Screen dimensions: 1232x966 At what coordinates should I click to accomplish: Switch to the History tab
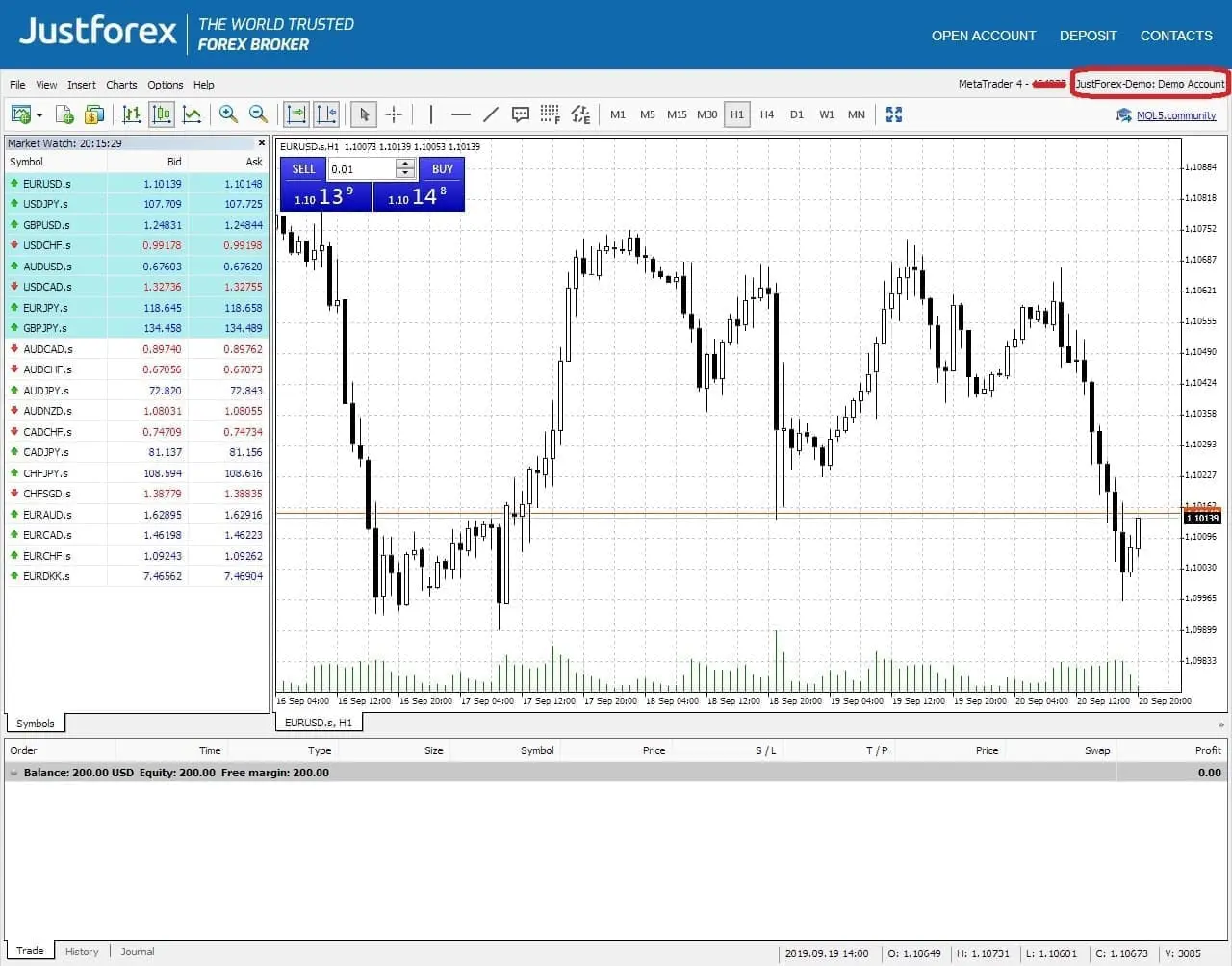[82, 951]
